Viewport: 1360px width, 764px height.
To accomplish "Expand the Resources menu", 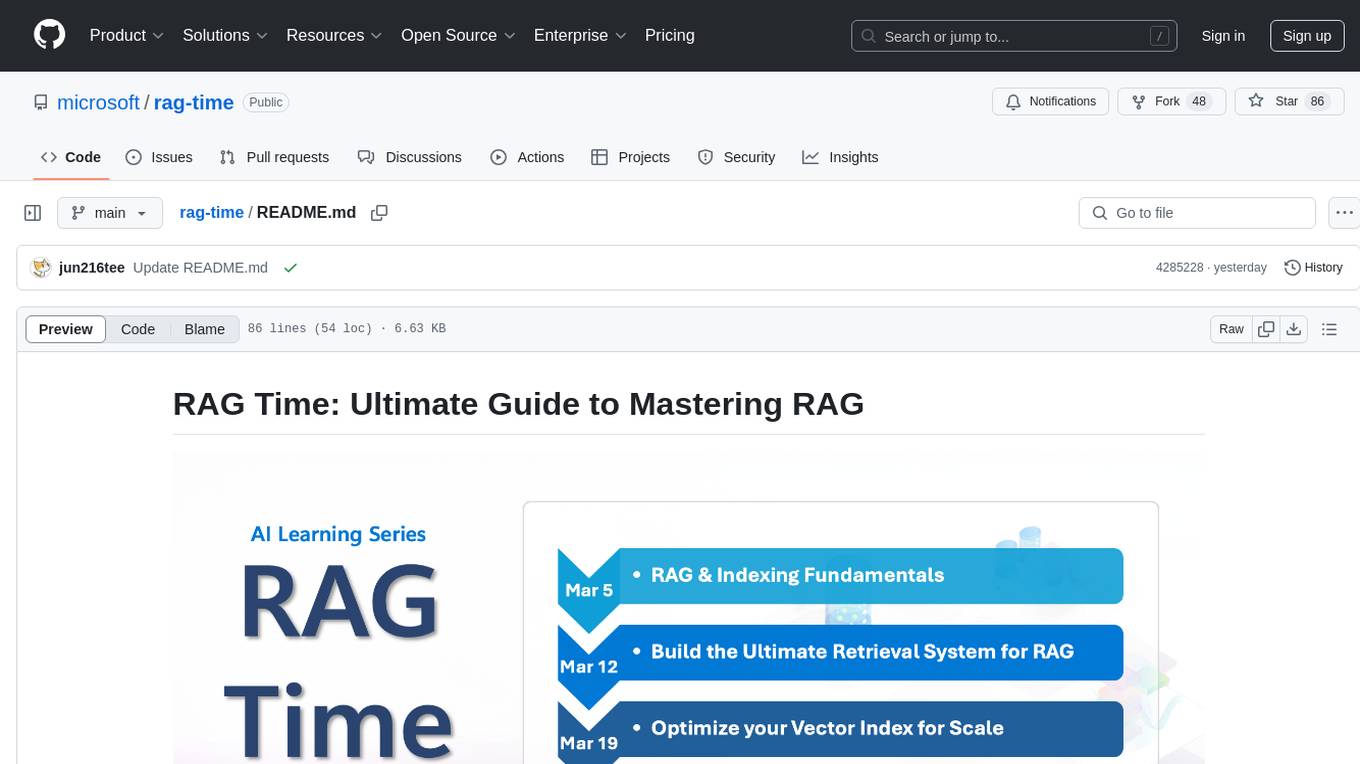I will click(334, 35).
